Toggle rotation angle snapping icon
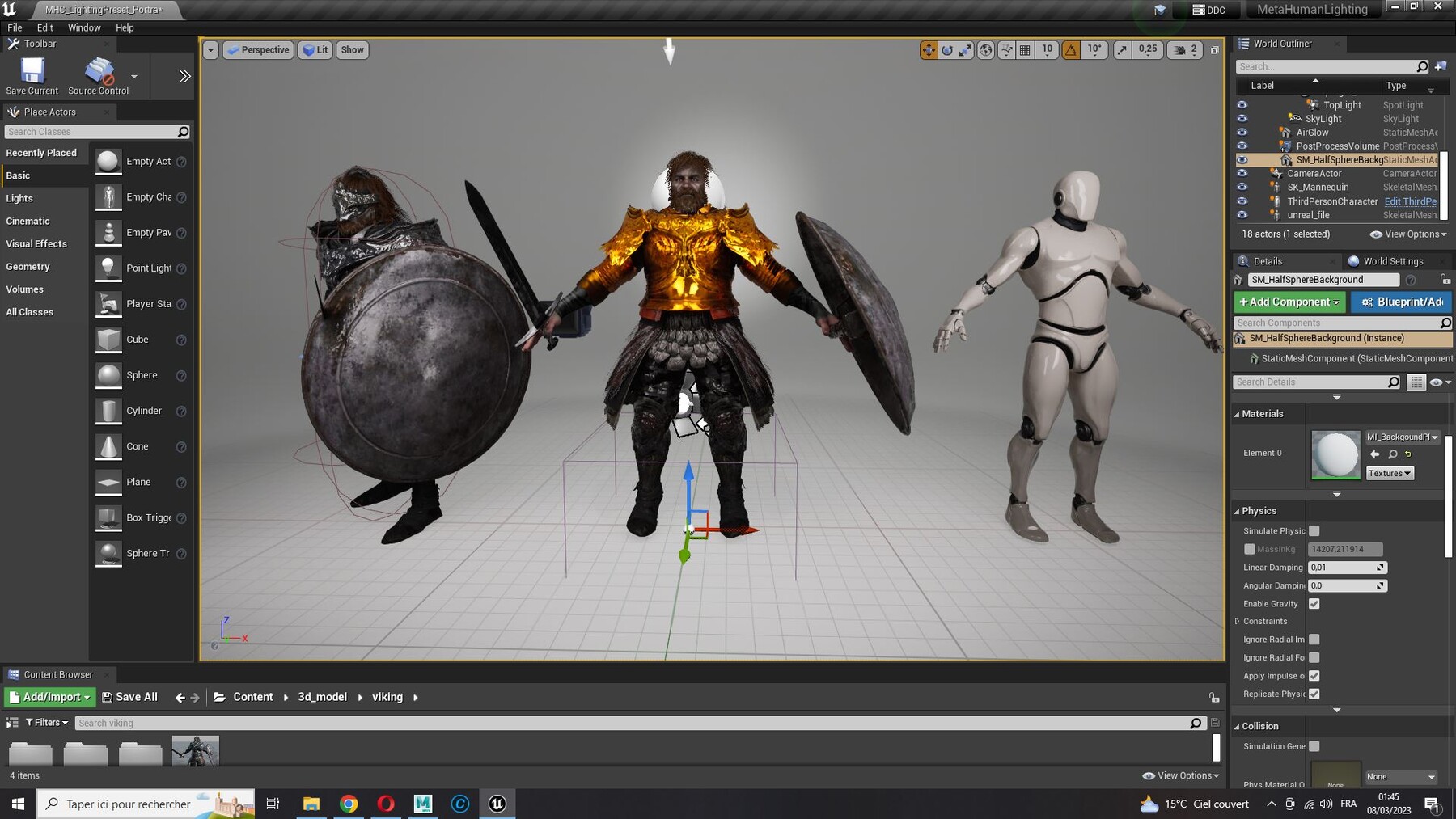 click(1073, 49)
